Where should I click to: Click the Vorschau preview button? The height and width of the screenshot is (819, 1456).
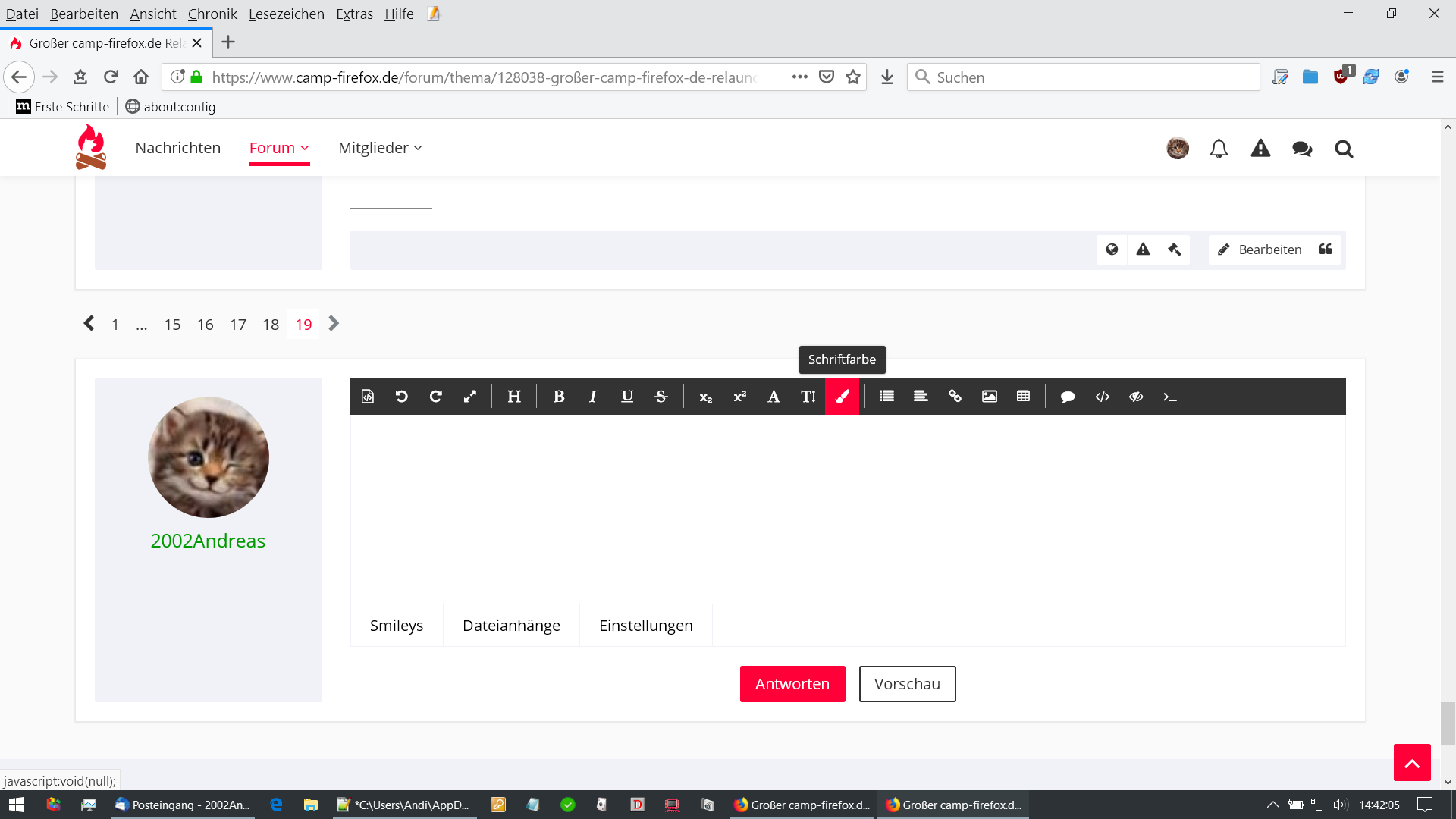(907, 684)
